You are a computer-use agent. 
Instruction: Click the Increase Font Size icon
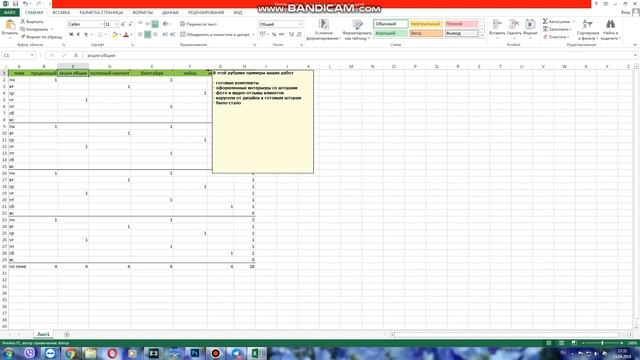(123, 24)
